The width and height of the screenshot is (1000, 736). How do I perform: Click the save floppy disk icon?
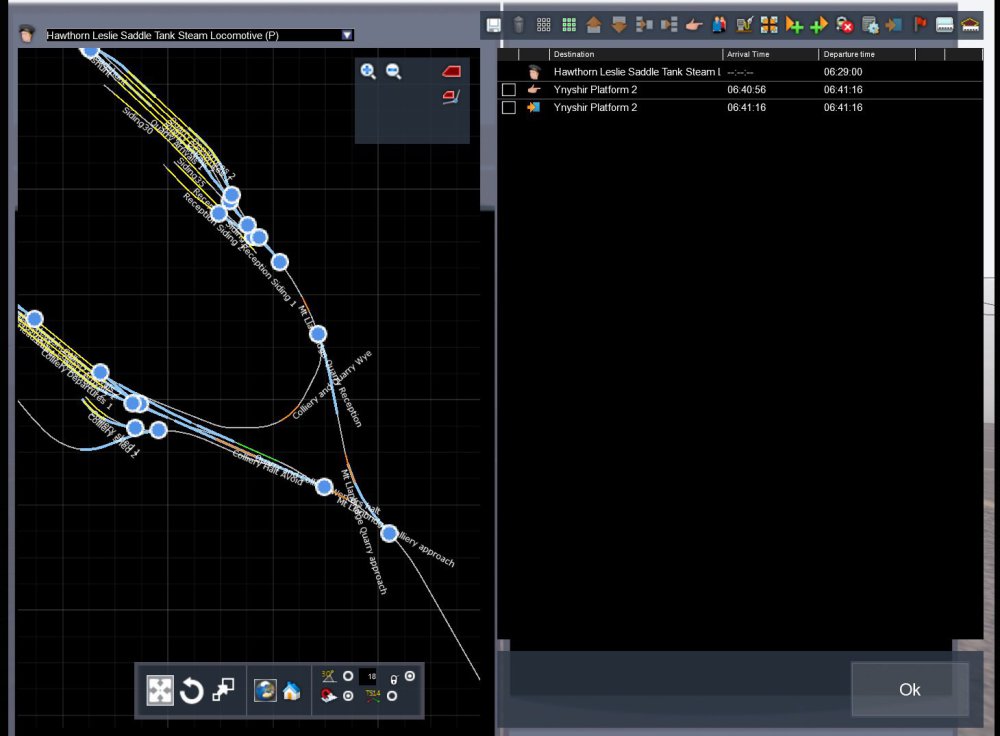493,25
